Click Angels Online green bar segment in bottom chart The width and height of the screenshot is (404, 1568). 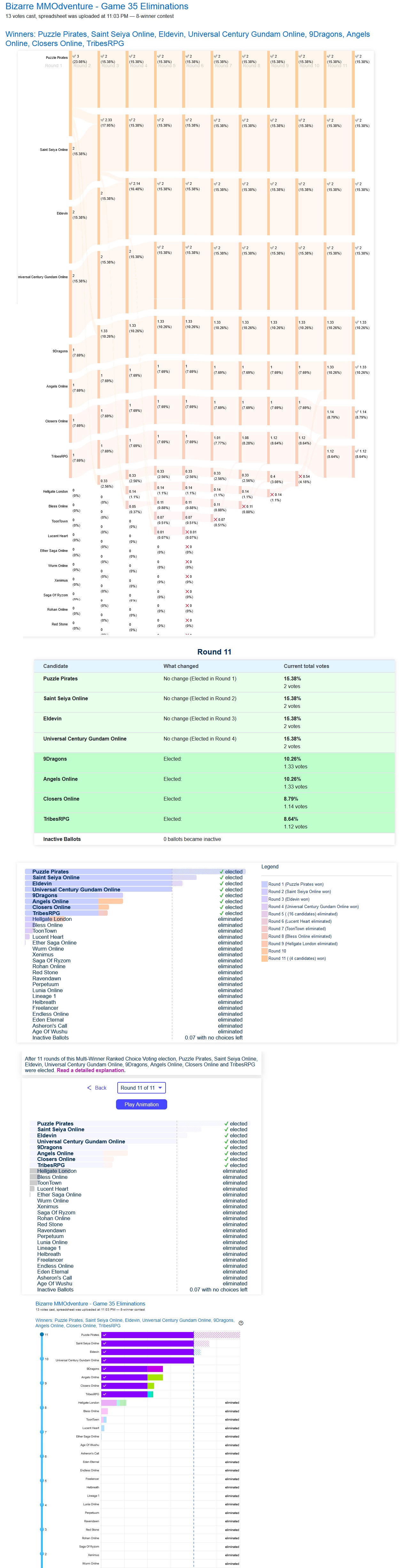[155, 1377]
